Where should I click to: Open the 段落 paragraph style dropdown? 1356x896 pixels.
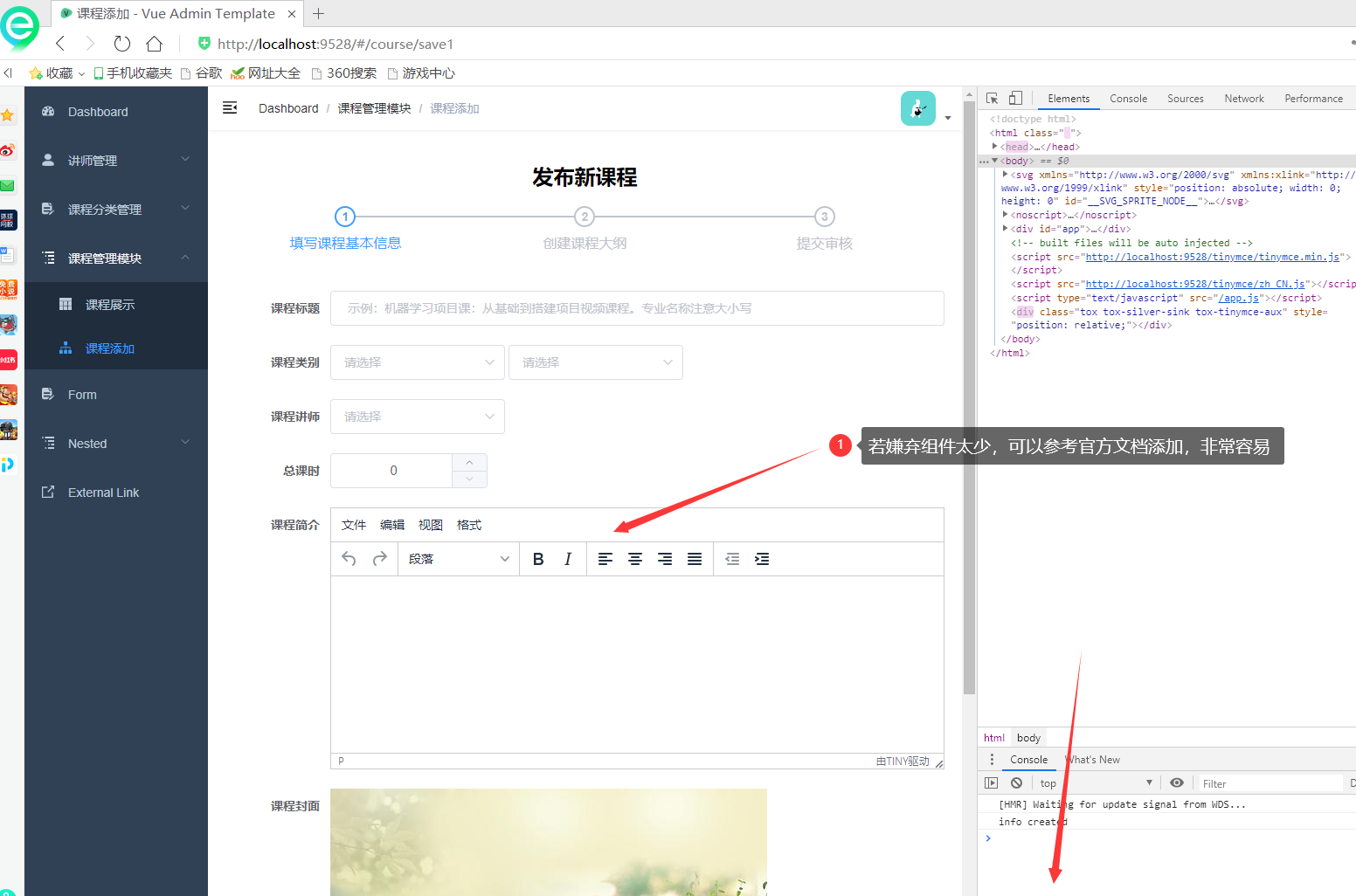point(458,558)
